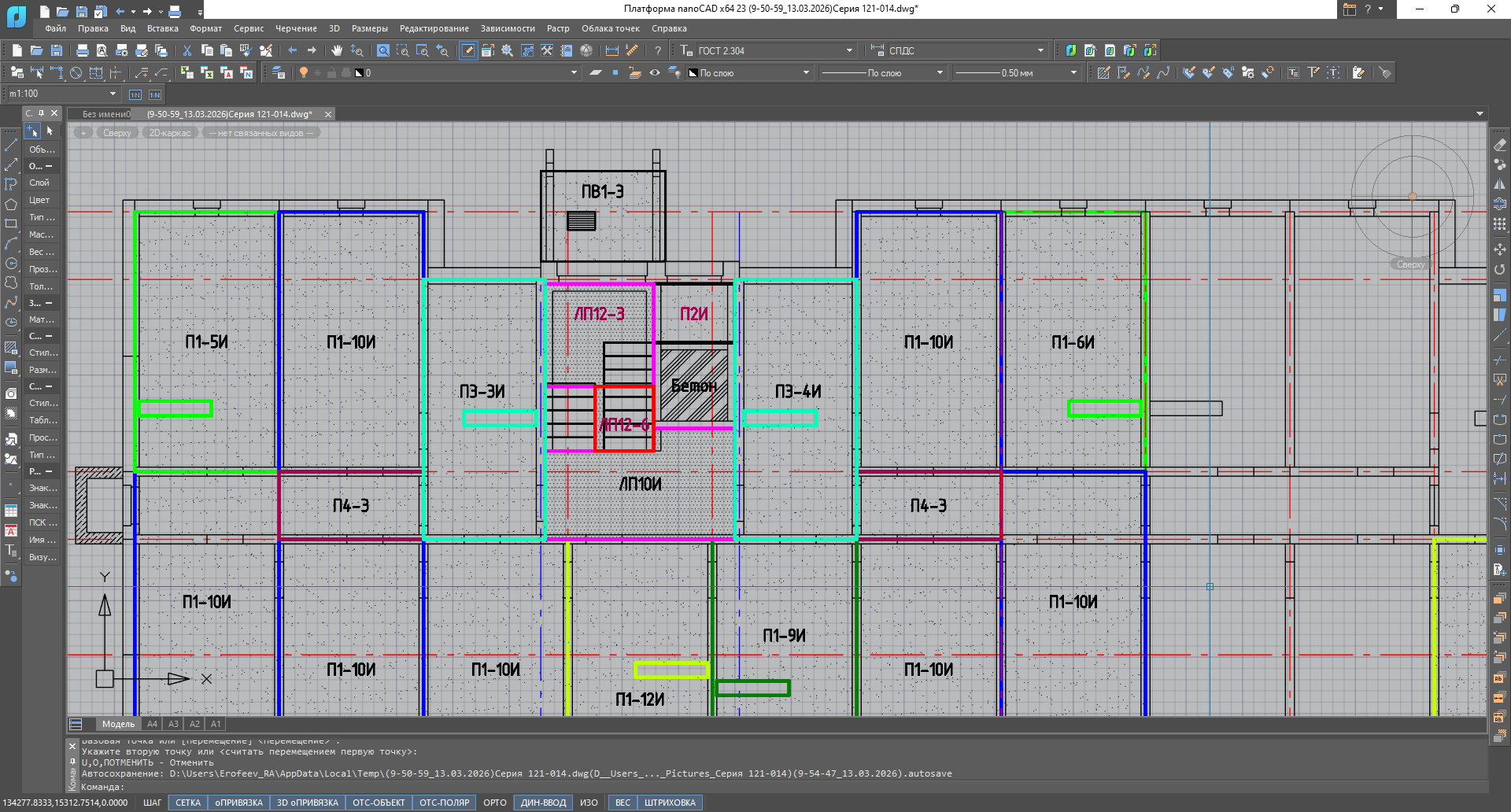Click the first green nanoCAD icon
Image resolution: width=1511 pixels, height=812 pixels.
pyautogui.click(x=1071, y=50)
